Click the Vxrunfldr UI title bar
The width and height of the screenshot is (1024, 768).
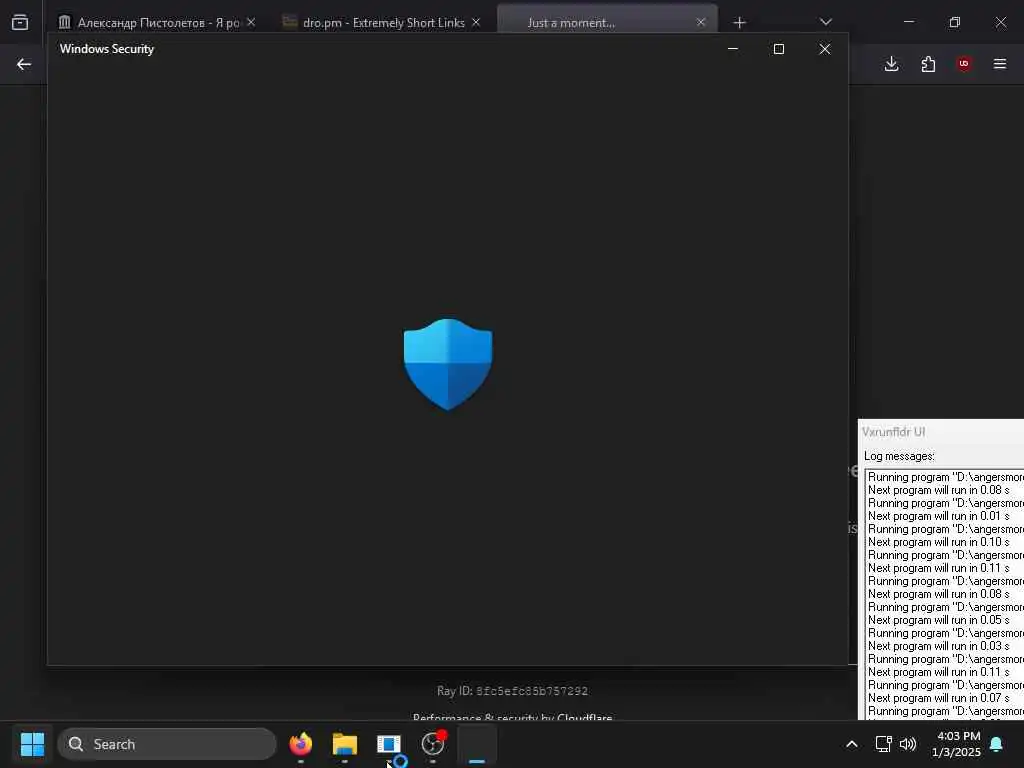tap(941, 432)
